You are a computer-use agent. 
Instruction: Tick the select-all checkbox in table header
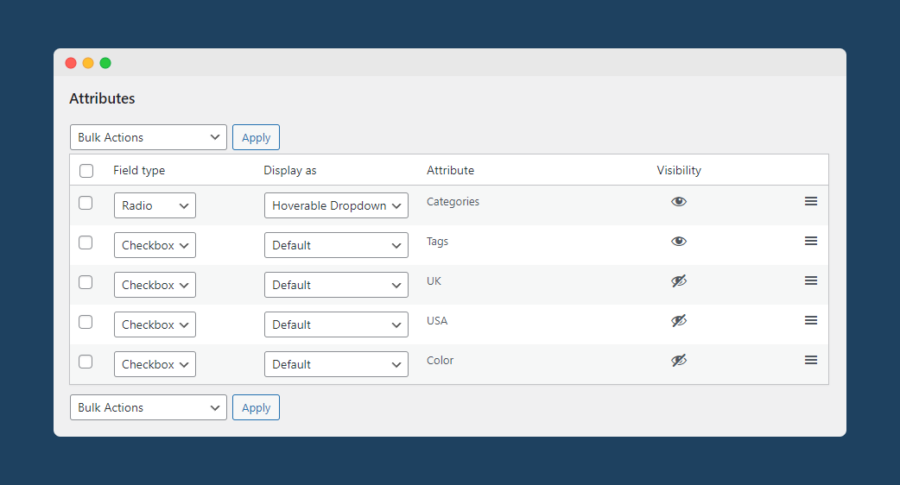(x=86, y=171)
